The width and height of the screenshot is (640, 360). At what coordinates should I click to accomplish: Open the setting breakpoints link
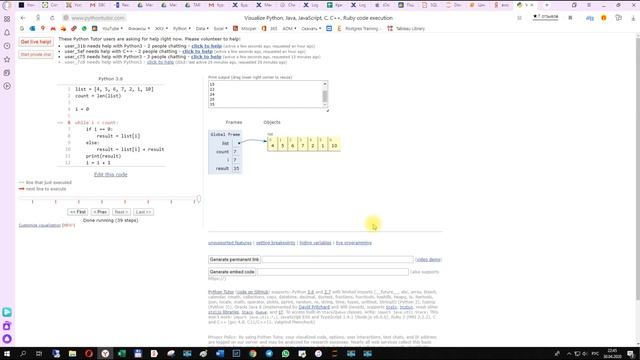[x=275, y=243]
